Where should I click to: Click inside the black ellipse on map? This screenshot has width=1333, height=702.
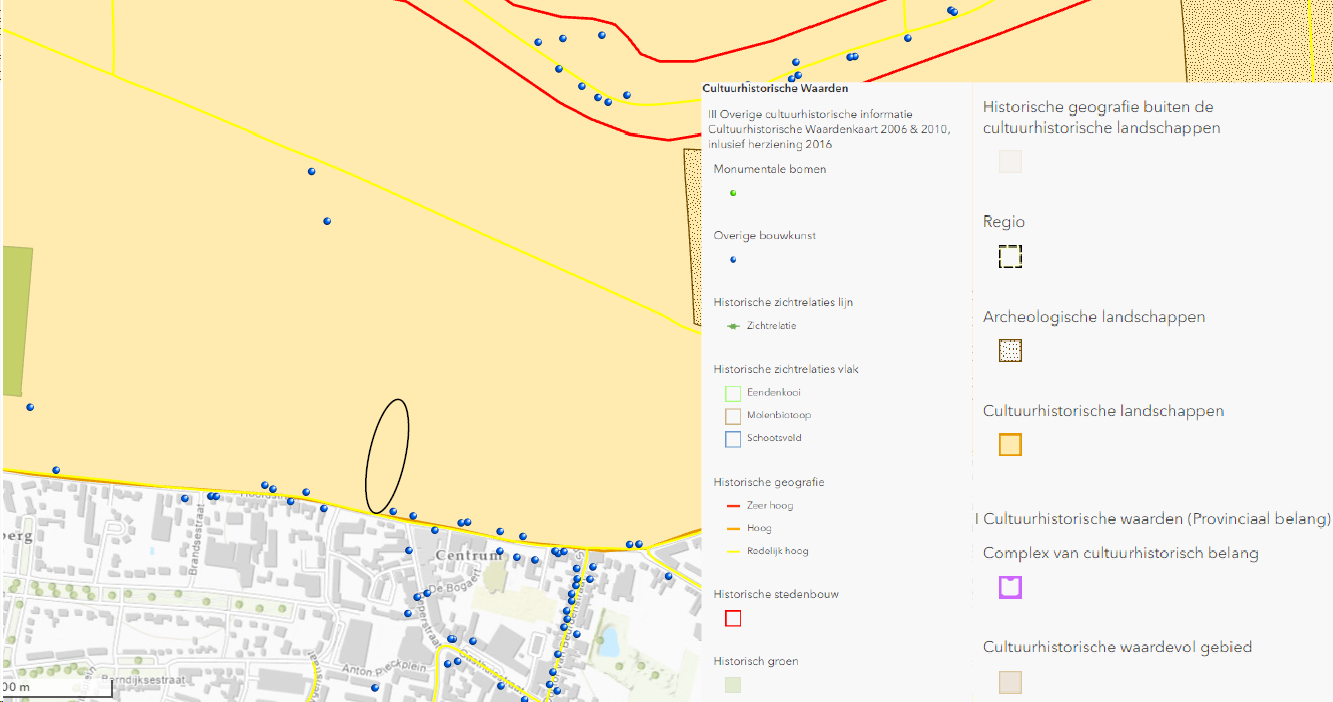(x=387, y=455)
